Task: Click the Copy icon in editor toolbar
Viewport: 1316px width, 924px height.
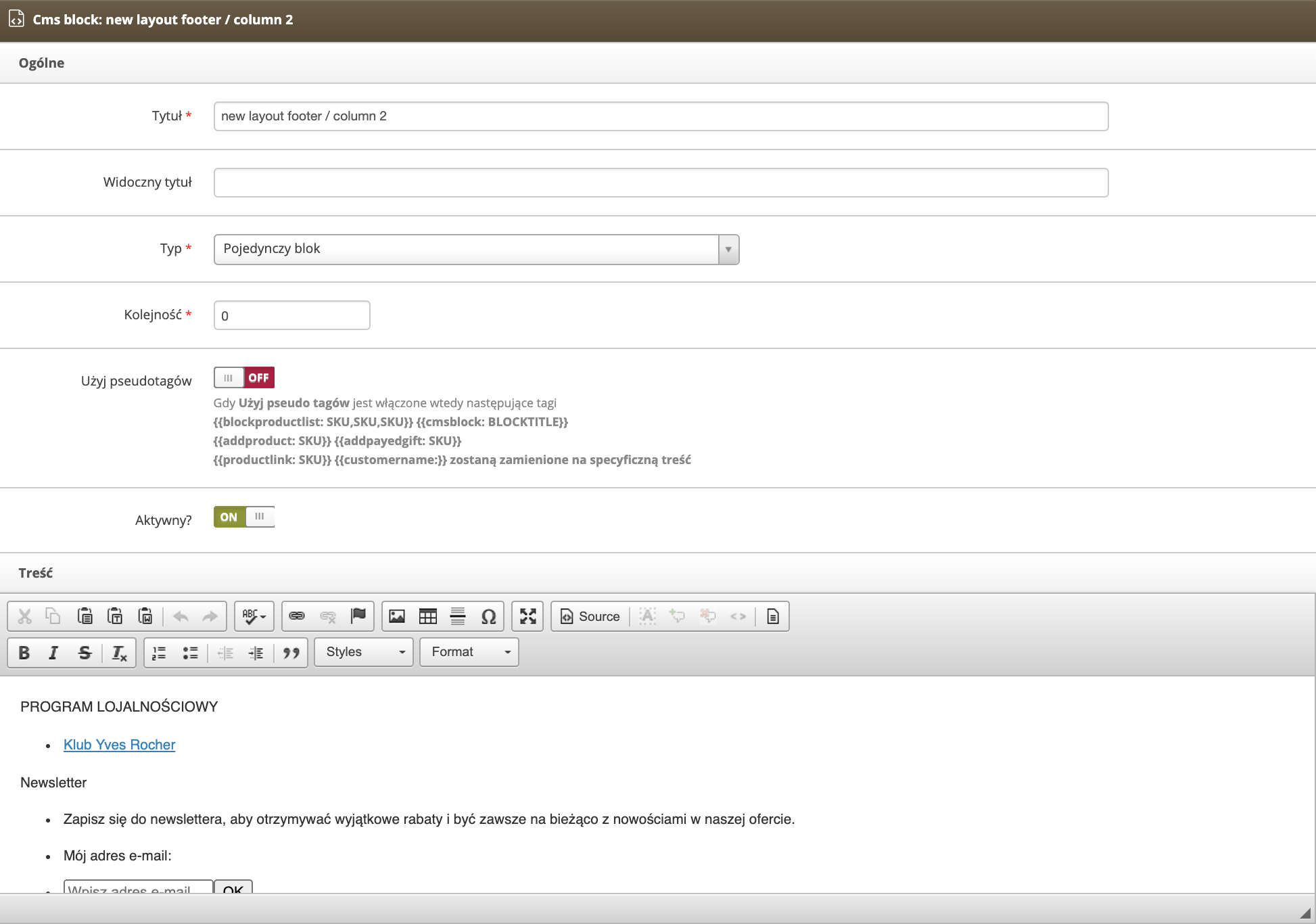Action: pos(53,616)
